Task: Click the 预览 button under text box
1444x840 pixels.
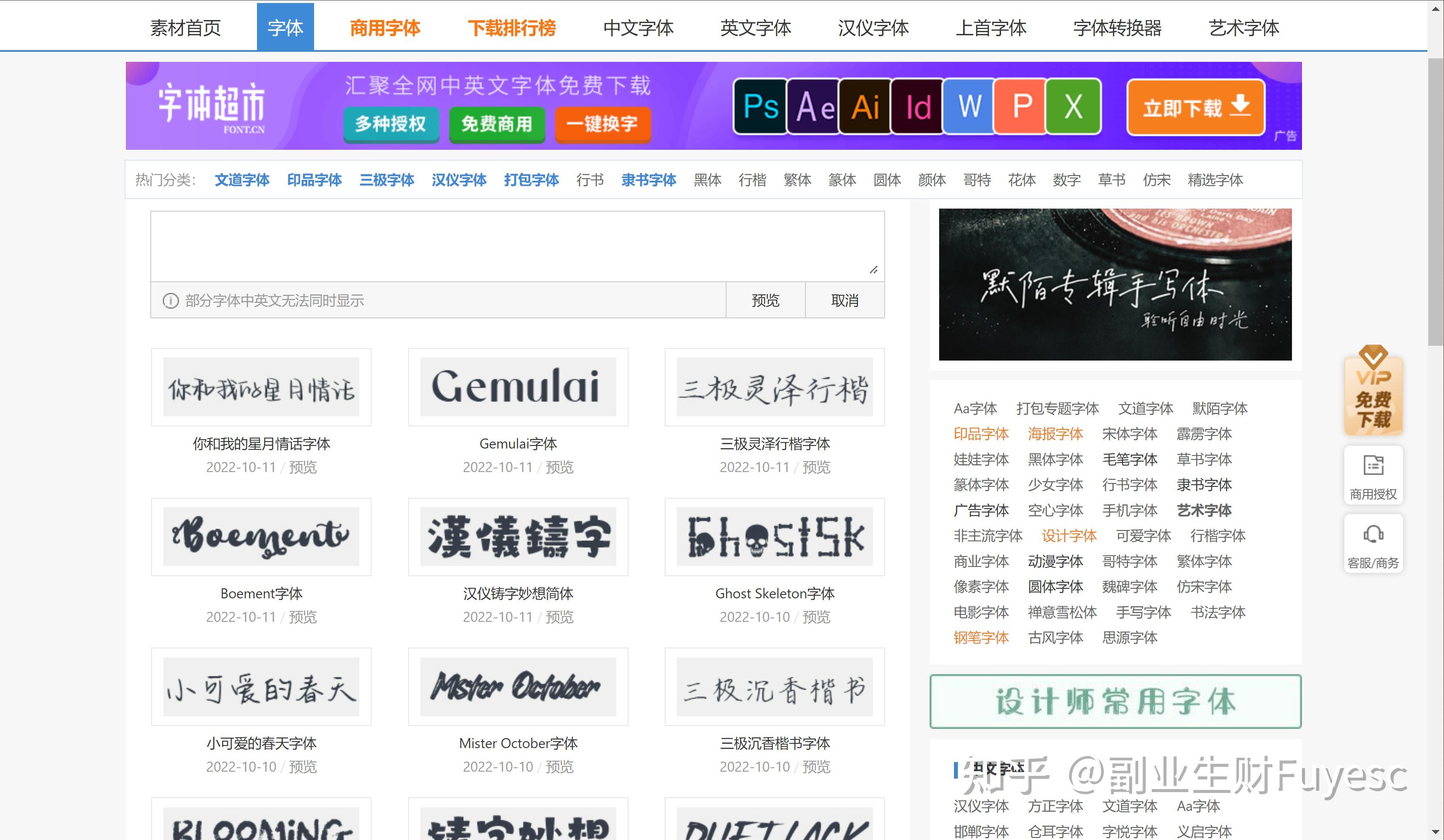Action: 765,300
